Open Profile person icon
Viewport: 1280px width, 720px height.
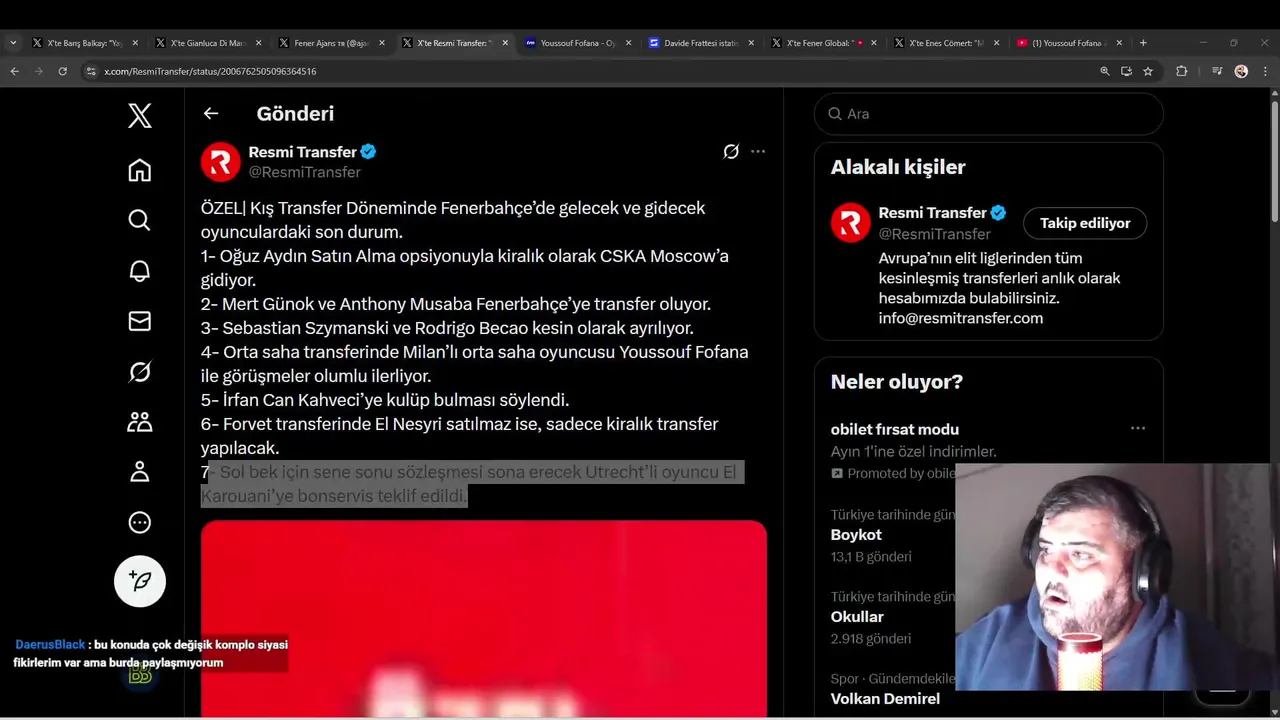pos(140,472)
